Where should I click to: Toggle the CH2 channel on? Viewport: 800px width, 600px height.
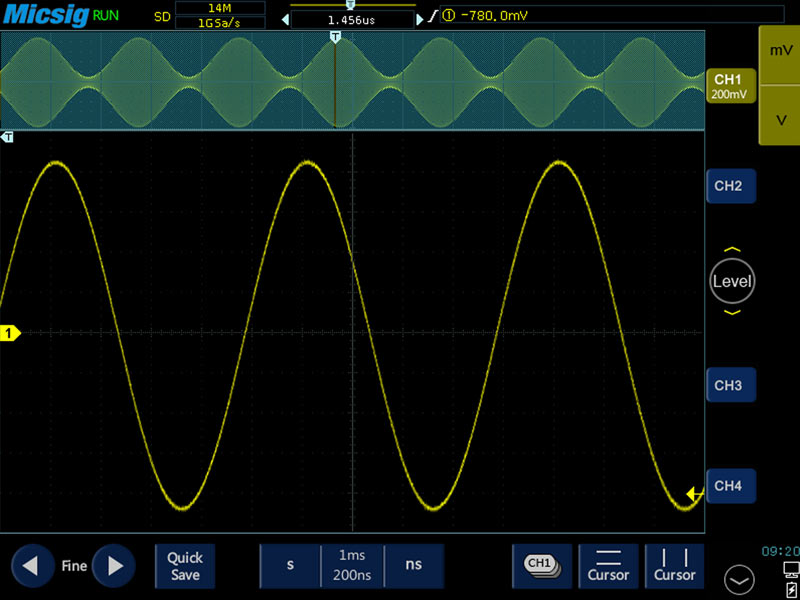point(730,186)
